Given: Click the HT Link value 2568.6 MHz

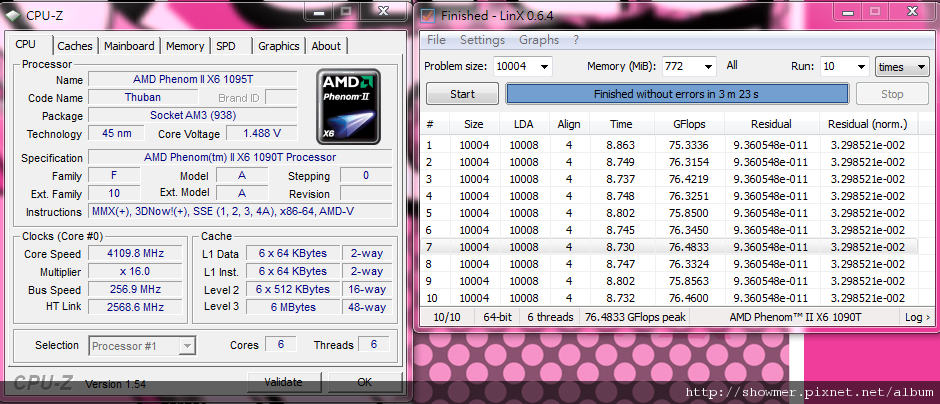Looking at the screenshot, I should point(135,307).
